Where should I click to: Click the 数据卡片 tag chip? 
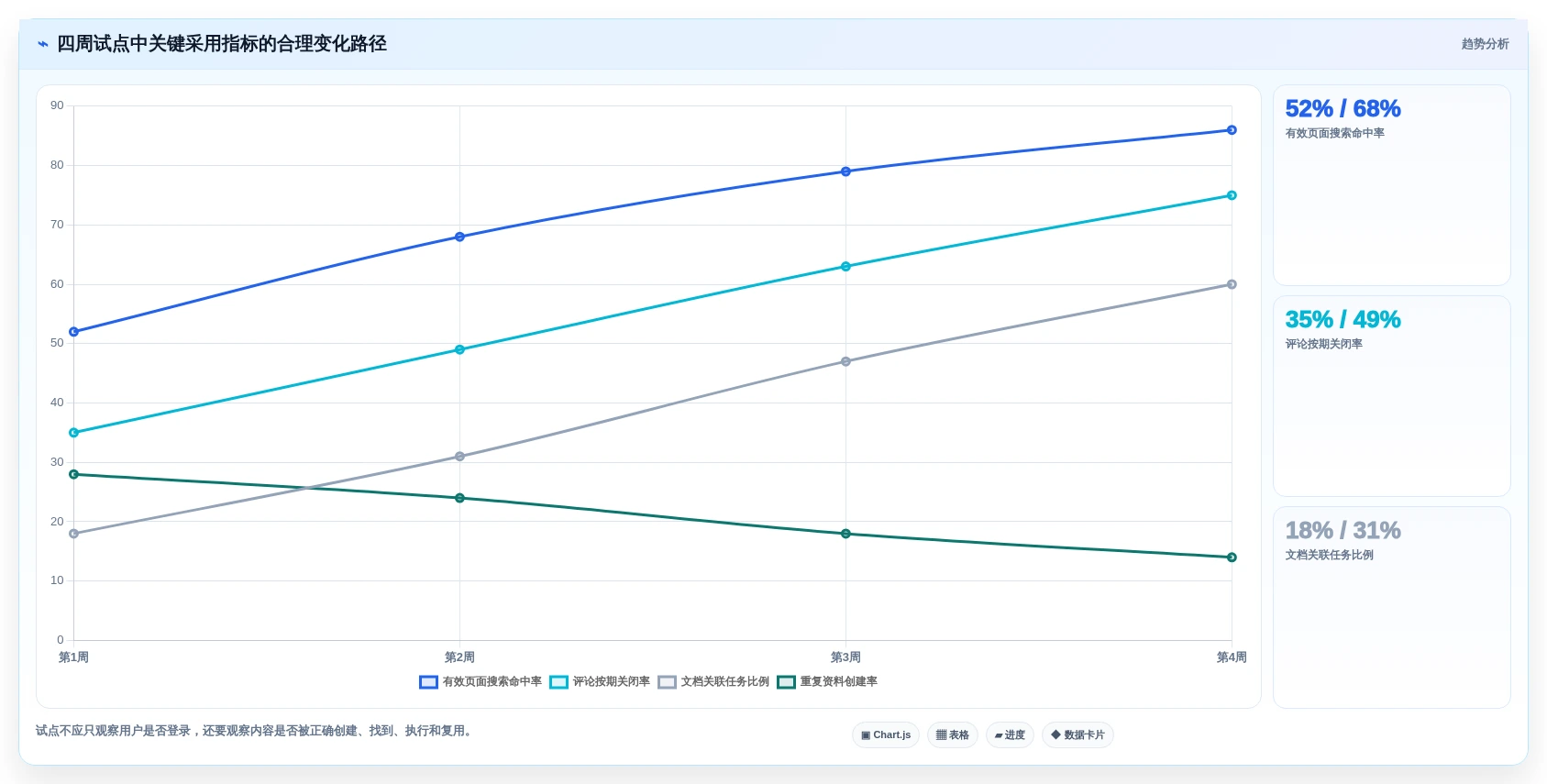pos(1077,735)
